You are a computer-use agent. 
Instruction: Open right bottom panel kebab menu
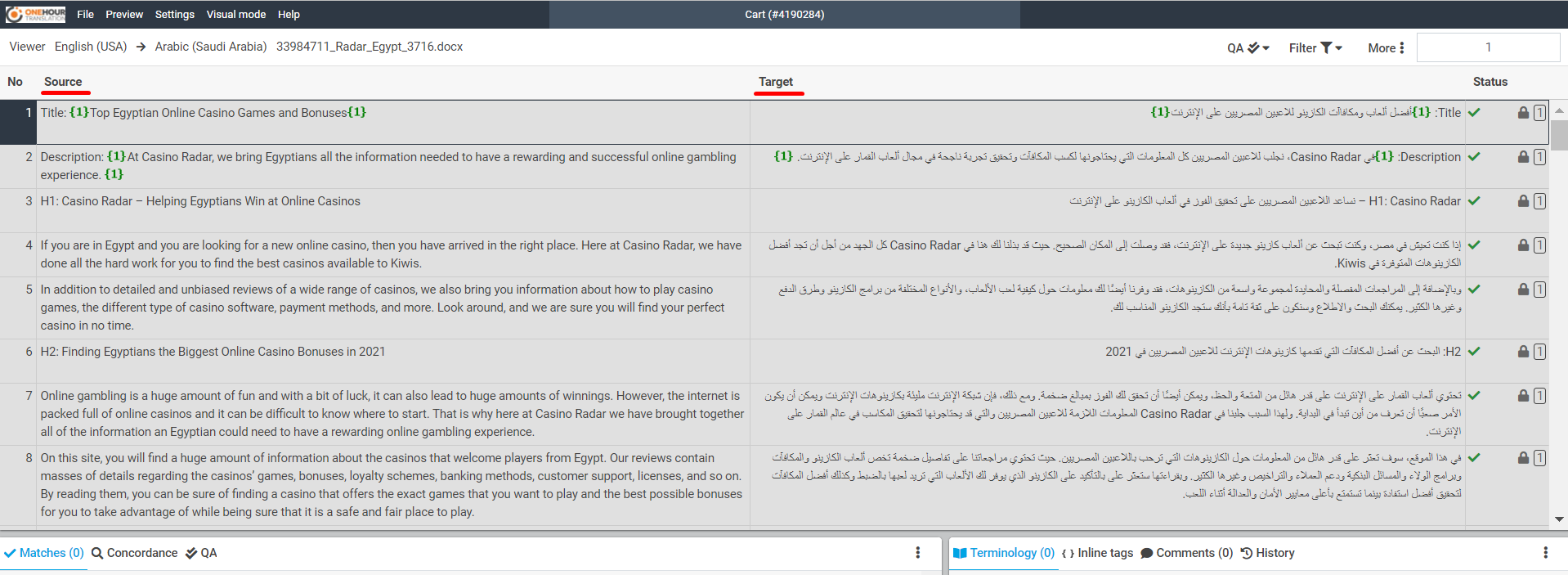point(1545,553)
